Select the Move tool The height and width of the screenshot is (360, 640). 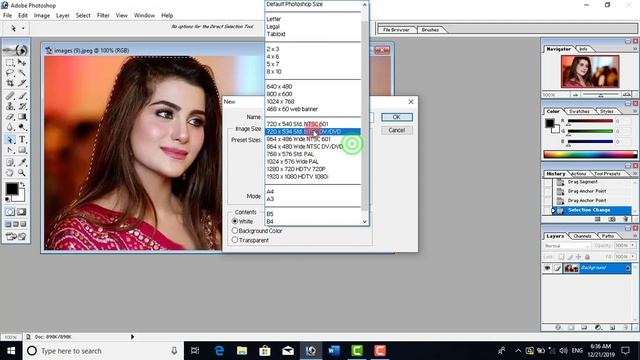pyautogui.click(x=22, y=63)
